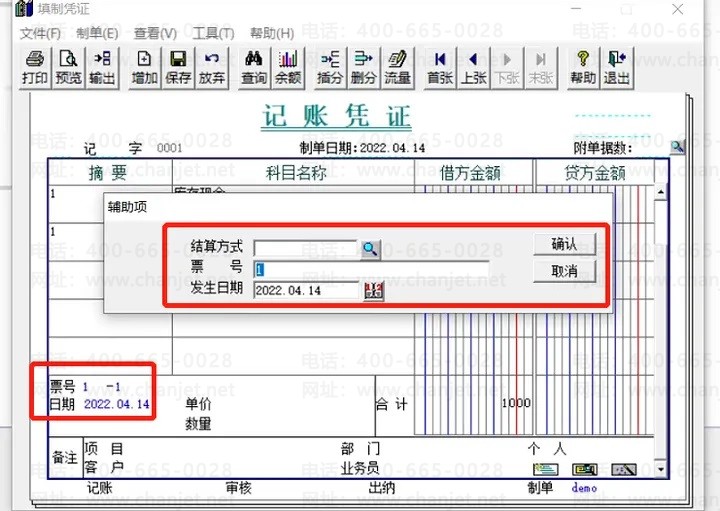Click the 结算方式 input field
Image resolution: width=720 pixels, height=511 pixels.
pos(305,248)
